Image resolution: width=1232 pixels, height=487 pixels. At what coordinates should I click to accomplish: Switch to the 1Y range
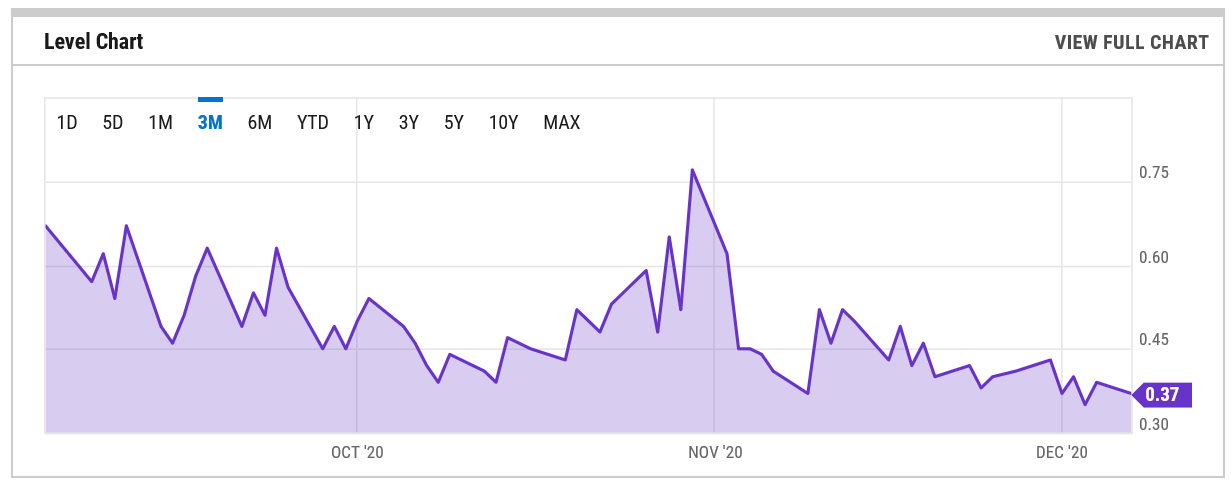tap(364, 123)
